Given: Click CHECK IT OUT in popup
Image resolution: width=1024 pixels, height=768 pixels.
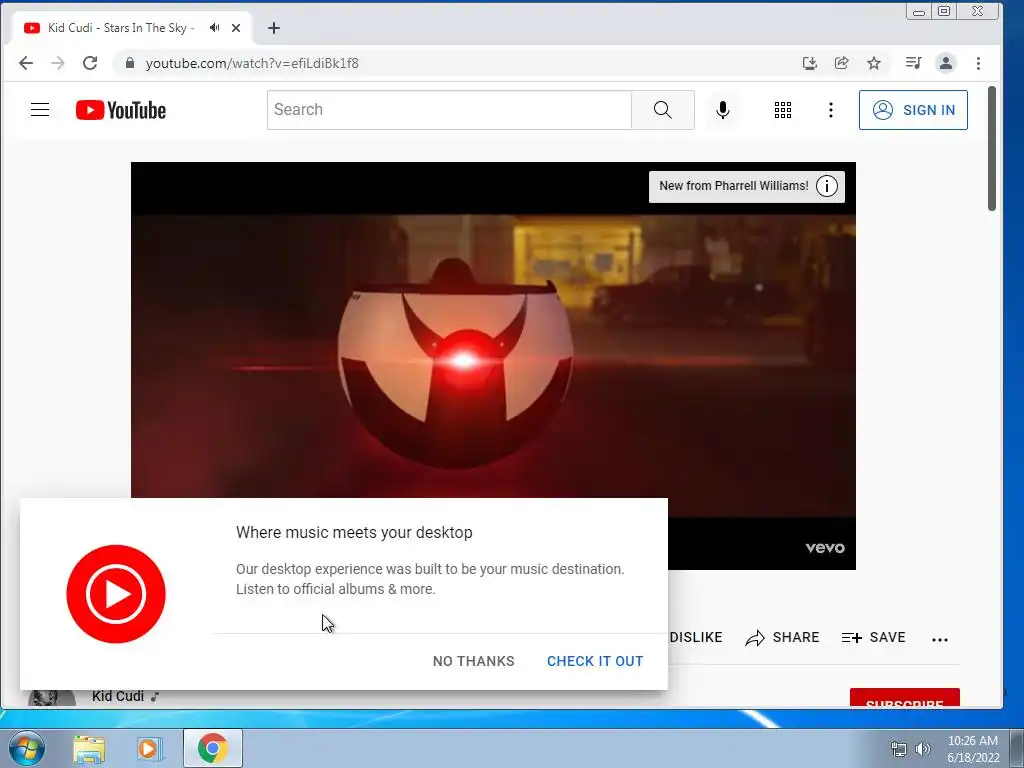Looking at the screenshot, I should pyautogui.click(x=595, y=661).
